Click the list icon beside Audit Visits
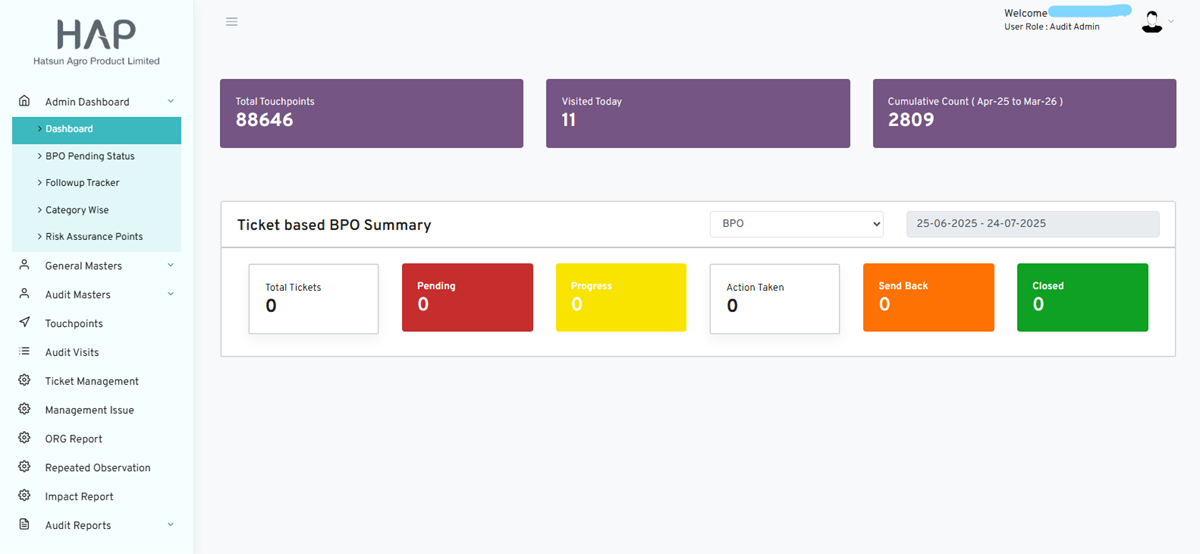 [25, 352]
